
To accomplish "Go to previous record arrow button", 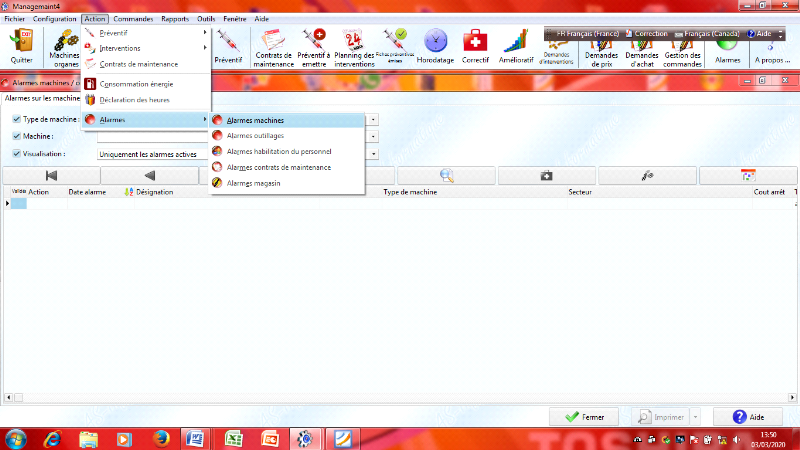I will click(149, 176).
